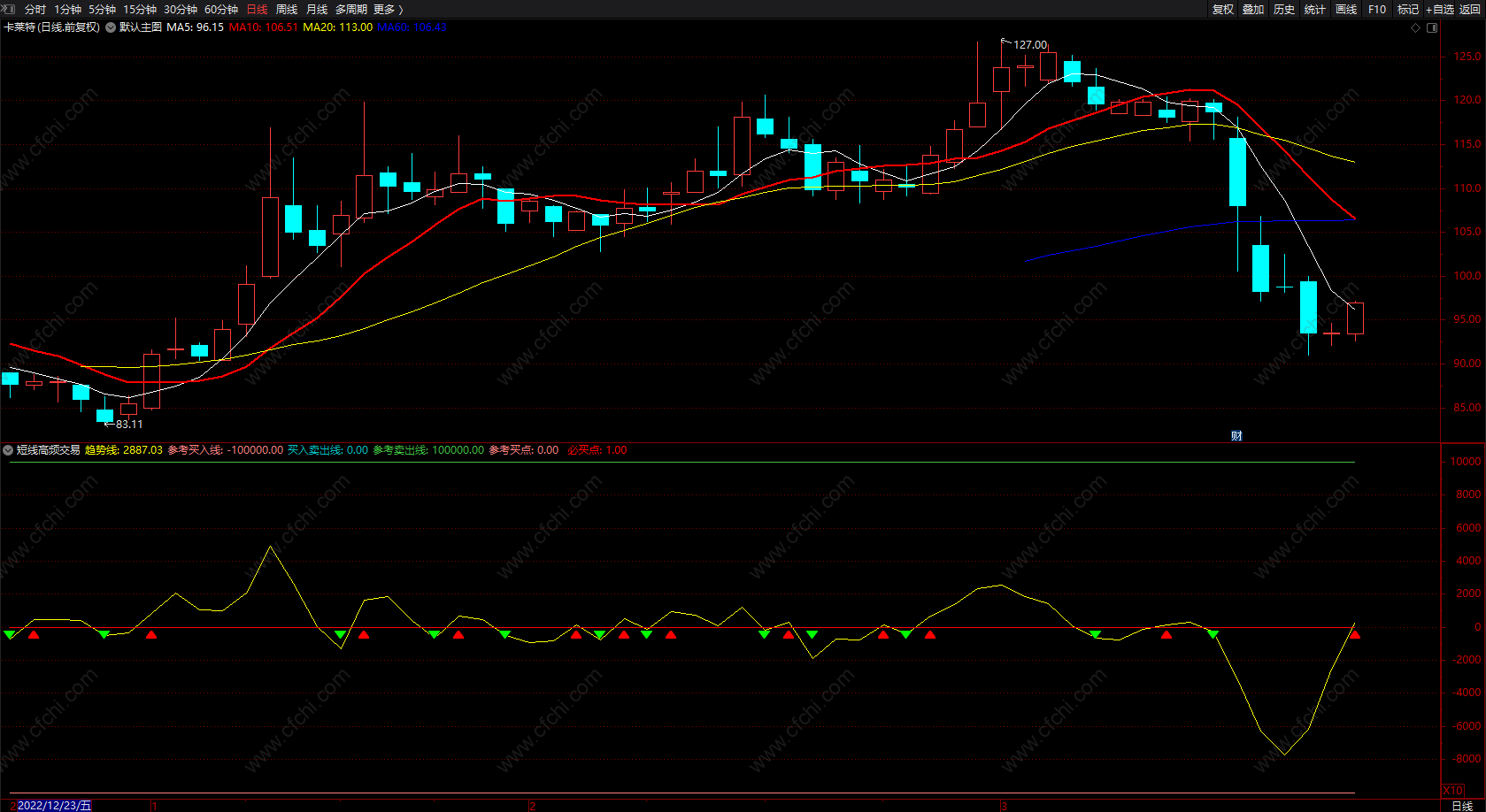
Task: Click the 10000 indicator axis label
Action: click(1466, 462)
